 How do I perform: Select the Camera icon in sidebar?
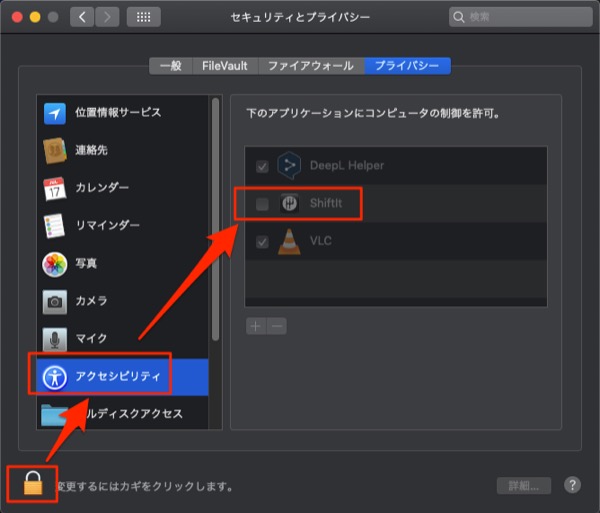55,301
